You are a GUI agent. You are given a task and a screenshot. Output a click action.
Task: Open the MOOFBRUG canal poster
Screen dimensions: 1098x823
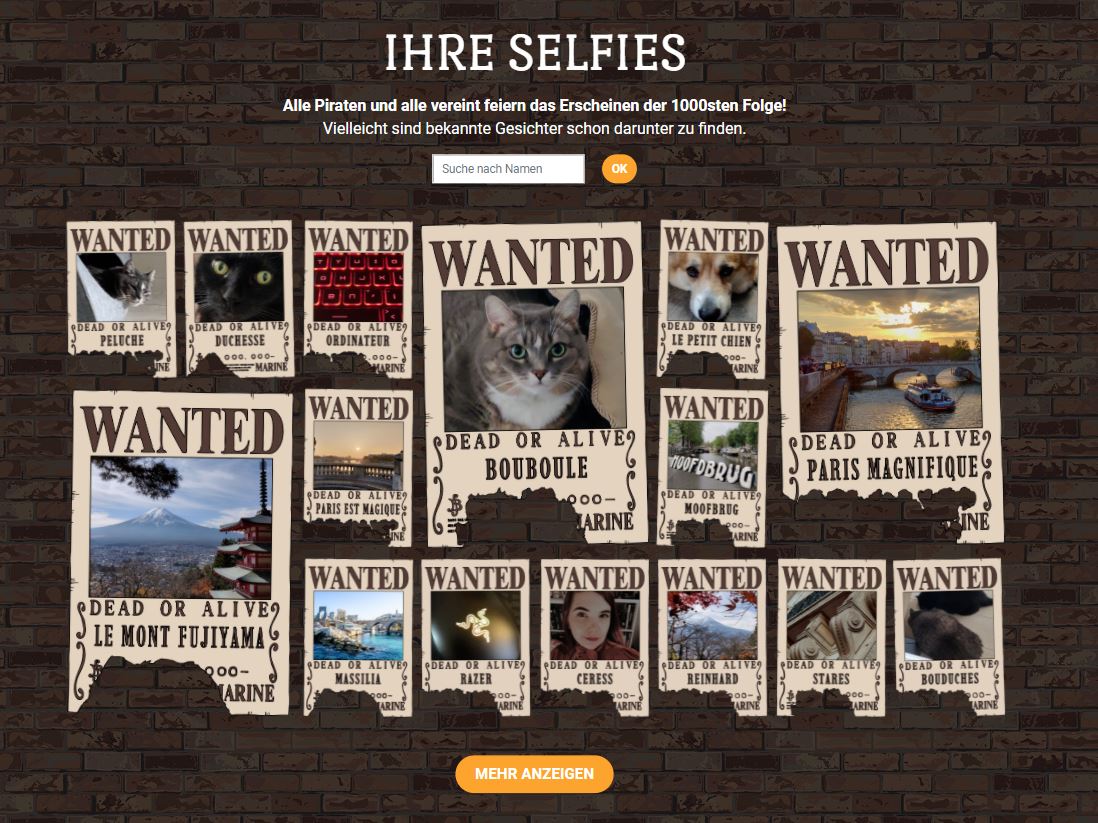[x=713, y=467]
